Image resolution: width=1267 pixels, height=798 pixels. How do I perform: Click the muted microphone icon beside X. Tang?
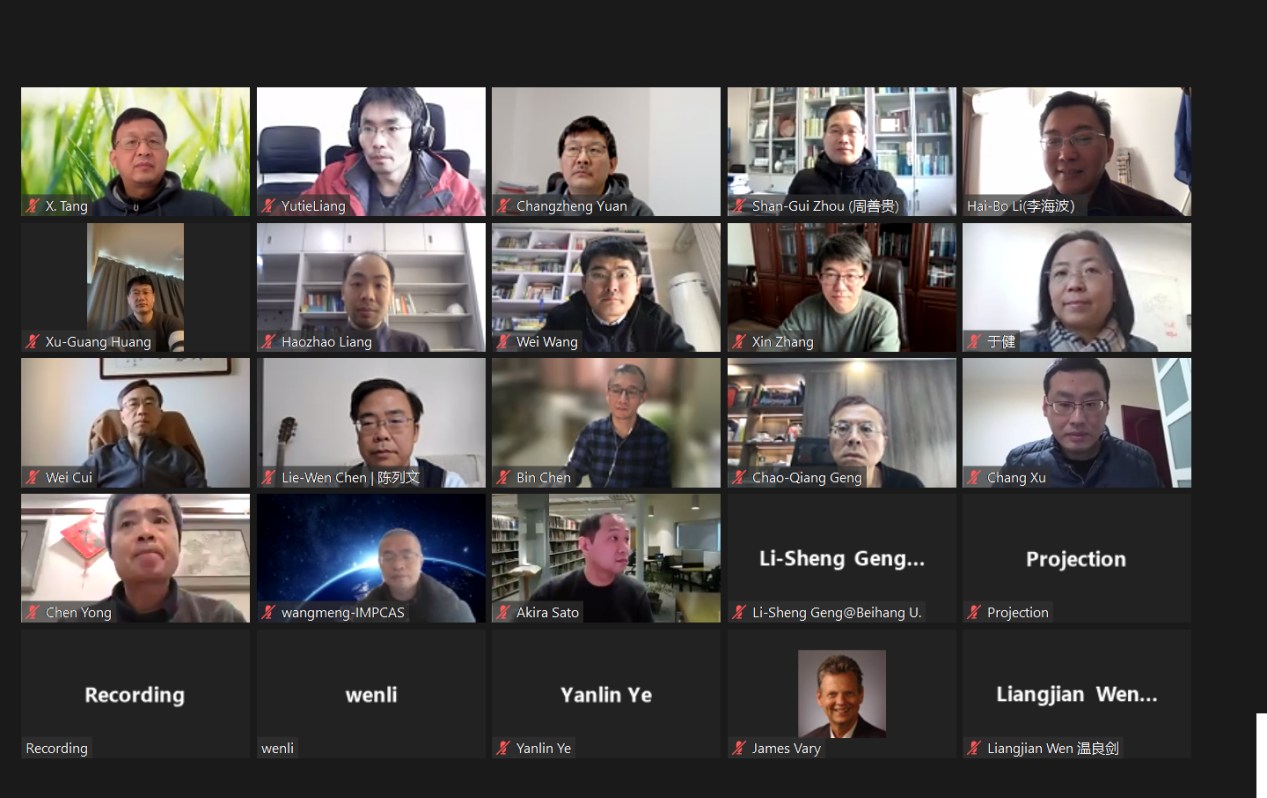coord(33,206)
